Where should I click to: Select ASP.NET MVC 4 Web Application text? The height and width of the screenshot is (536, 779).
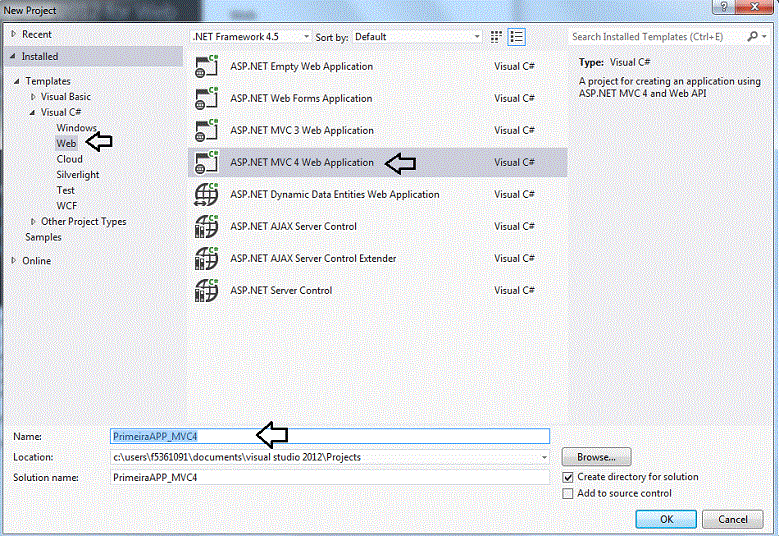click(302, 162)
